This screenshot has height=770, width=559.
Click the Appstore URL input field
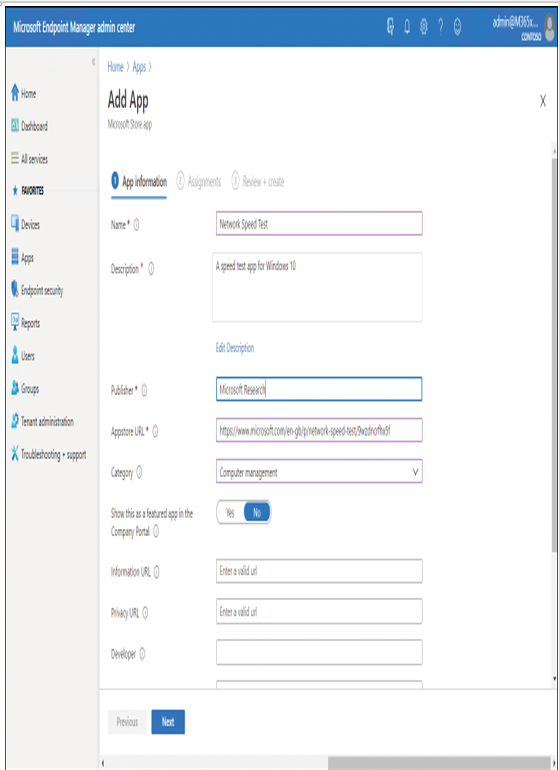pyautogui.click(x=319, y=430)
